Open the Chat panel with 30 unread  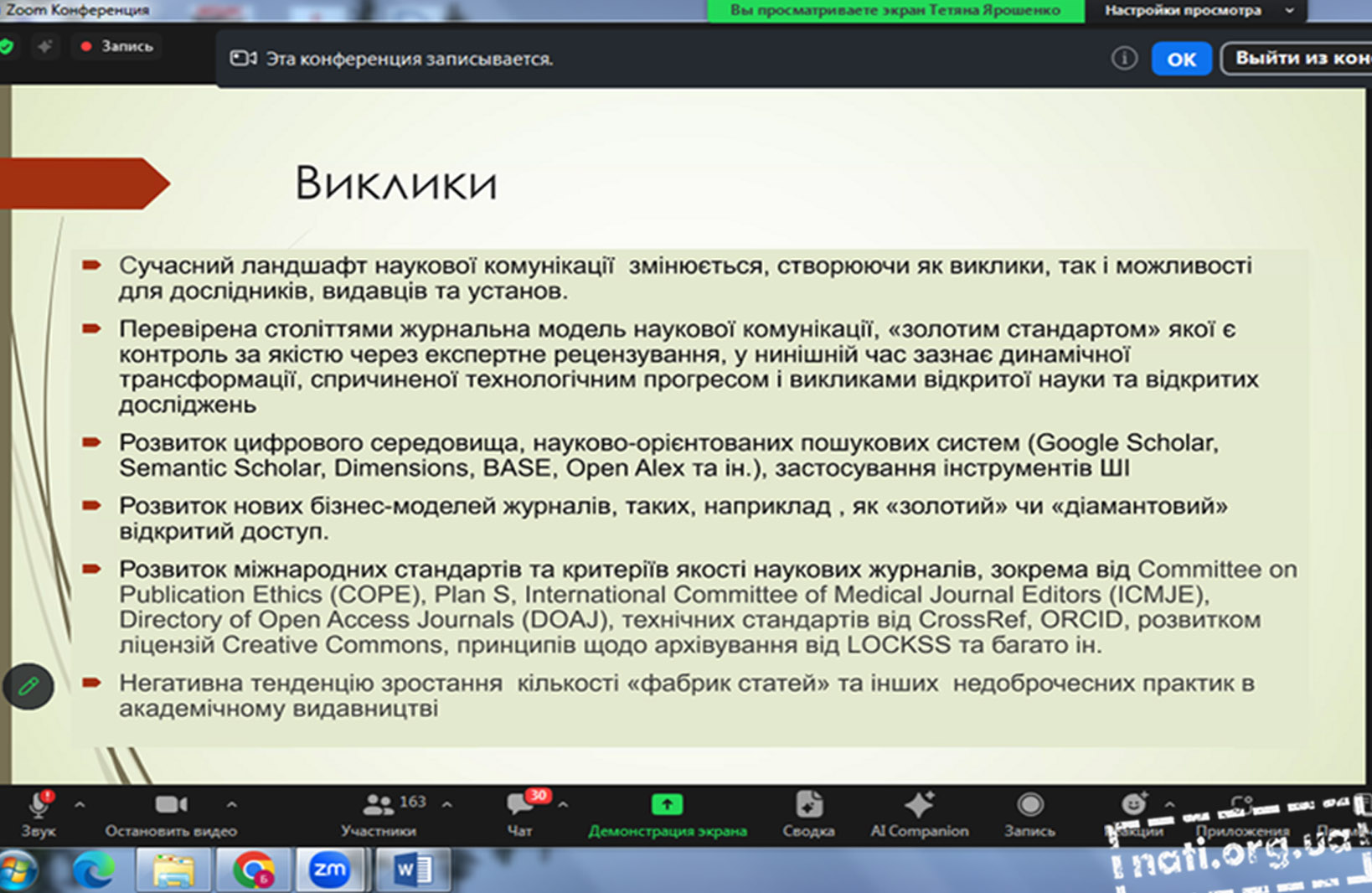(x=520, y=805)
